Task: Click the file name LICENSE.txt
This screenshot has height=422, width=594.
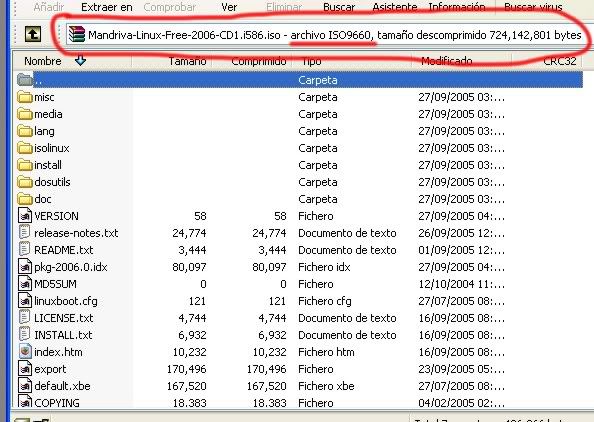Action: click(x=64, y=318)
